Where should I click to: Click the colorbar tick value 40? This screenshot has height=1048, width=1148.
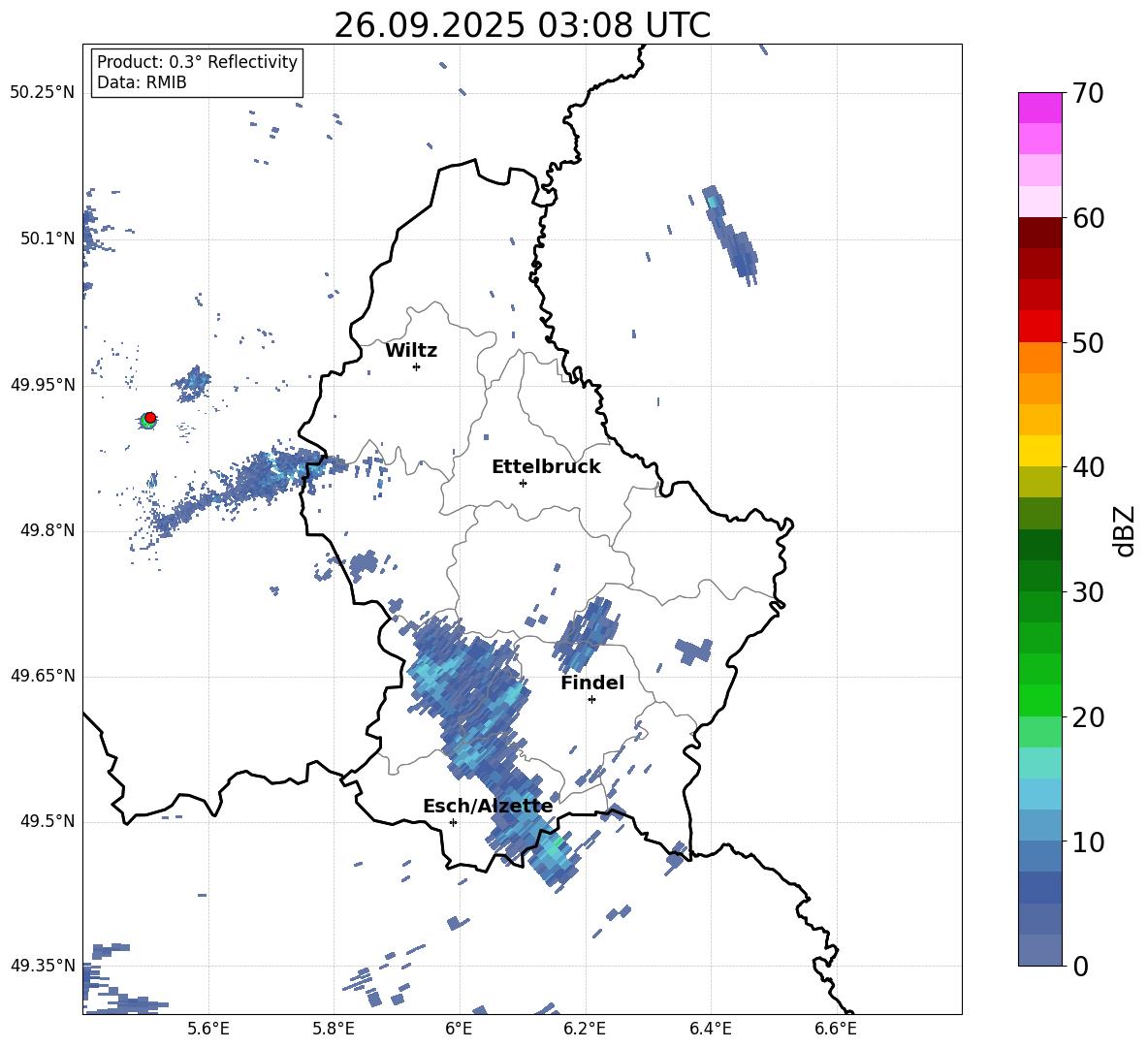pos(1088,467)
